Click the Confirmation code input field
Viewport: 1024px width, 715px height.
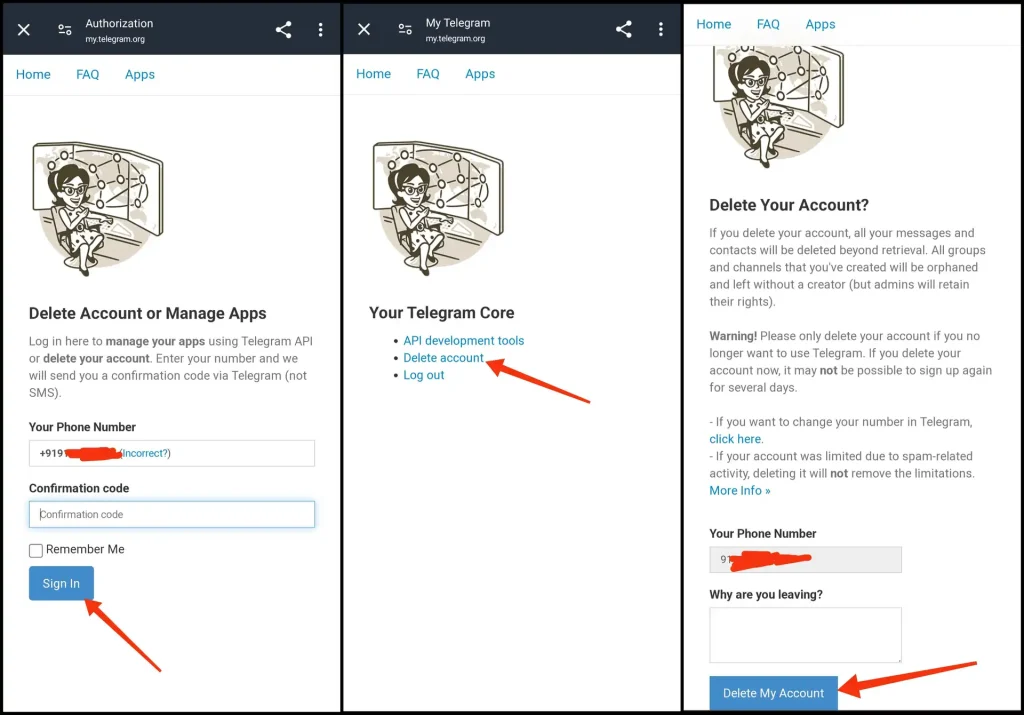tap(171, 513)
